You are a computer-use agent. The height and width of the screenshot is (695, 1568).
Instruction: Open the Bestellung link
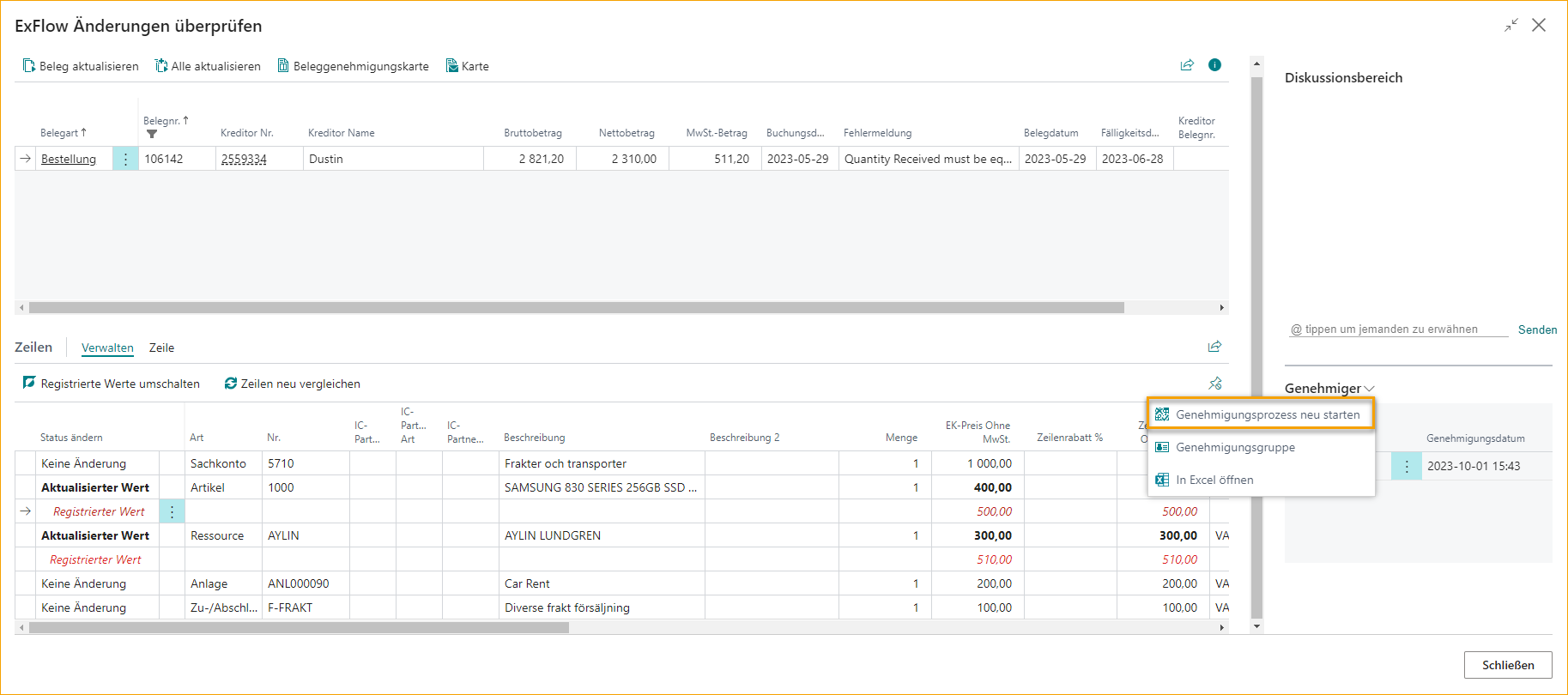click(x=69, y=159)
